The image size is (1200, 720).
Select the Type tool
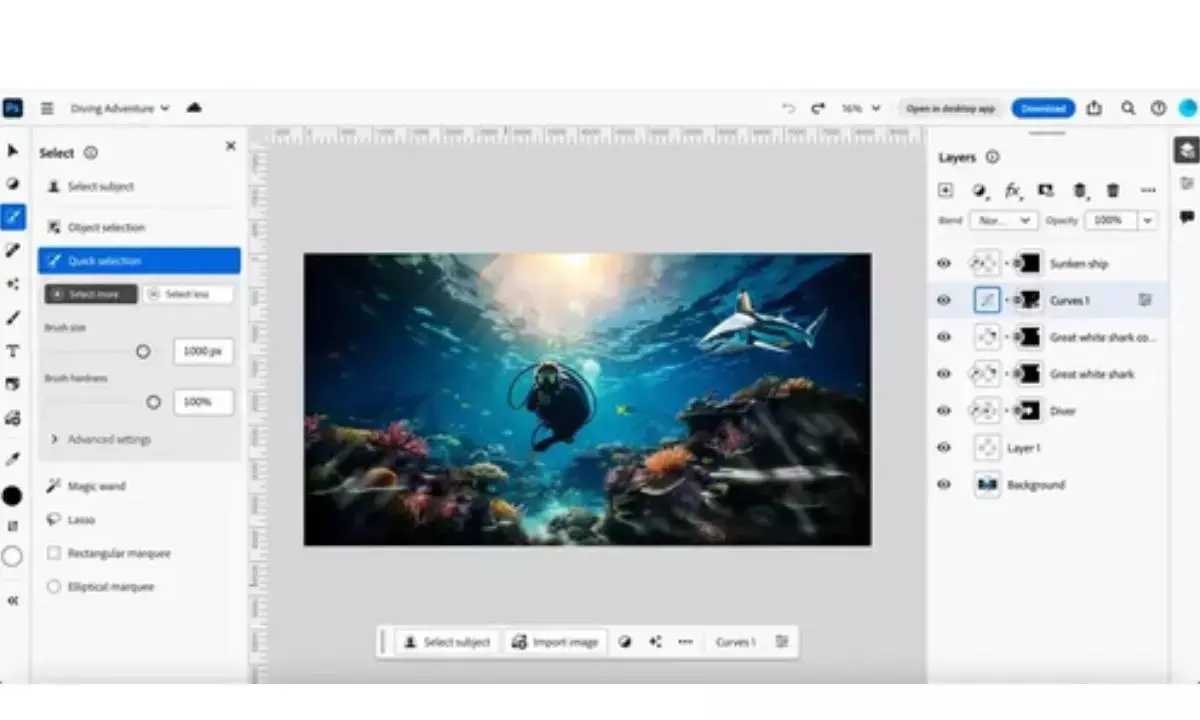point(13,351)
